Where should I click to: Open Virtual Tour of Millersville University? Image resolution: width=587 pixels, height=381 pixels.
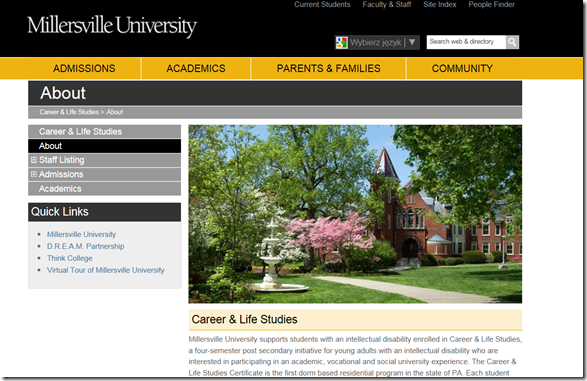click(106, 270)
